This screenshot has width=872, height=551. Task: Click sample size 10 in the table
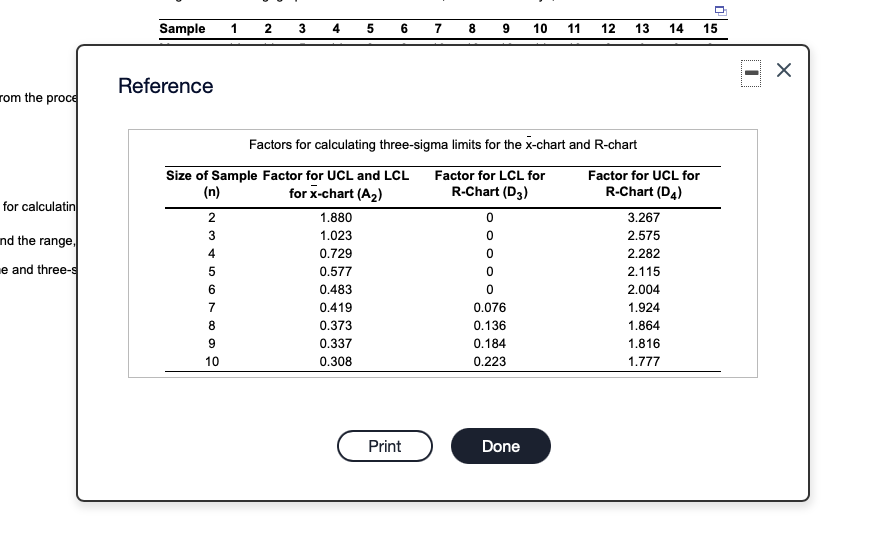tap(212, 361)
